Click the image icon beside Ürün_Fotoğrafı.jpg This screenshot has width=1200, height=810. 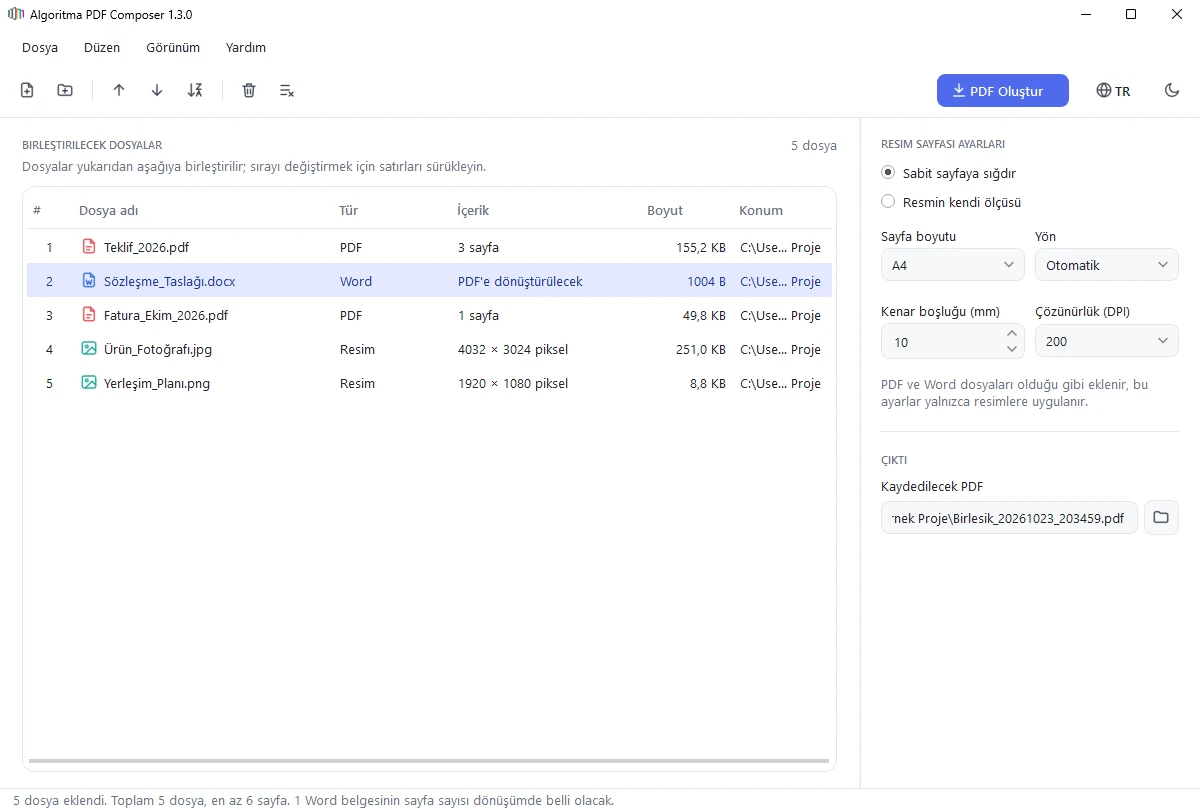[x=89, y=349]
